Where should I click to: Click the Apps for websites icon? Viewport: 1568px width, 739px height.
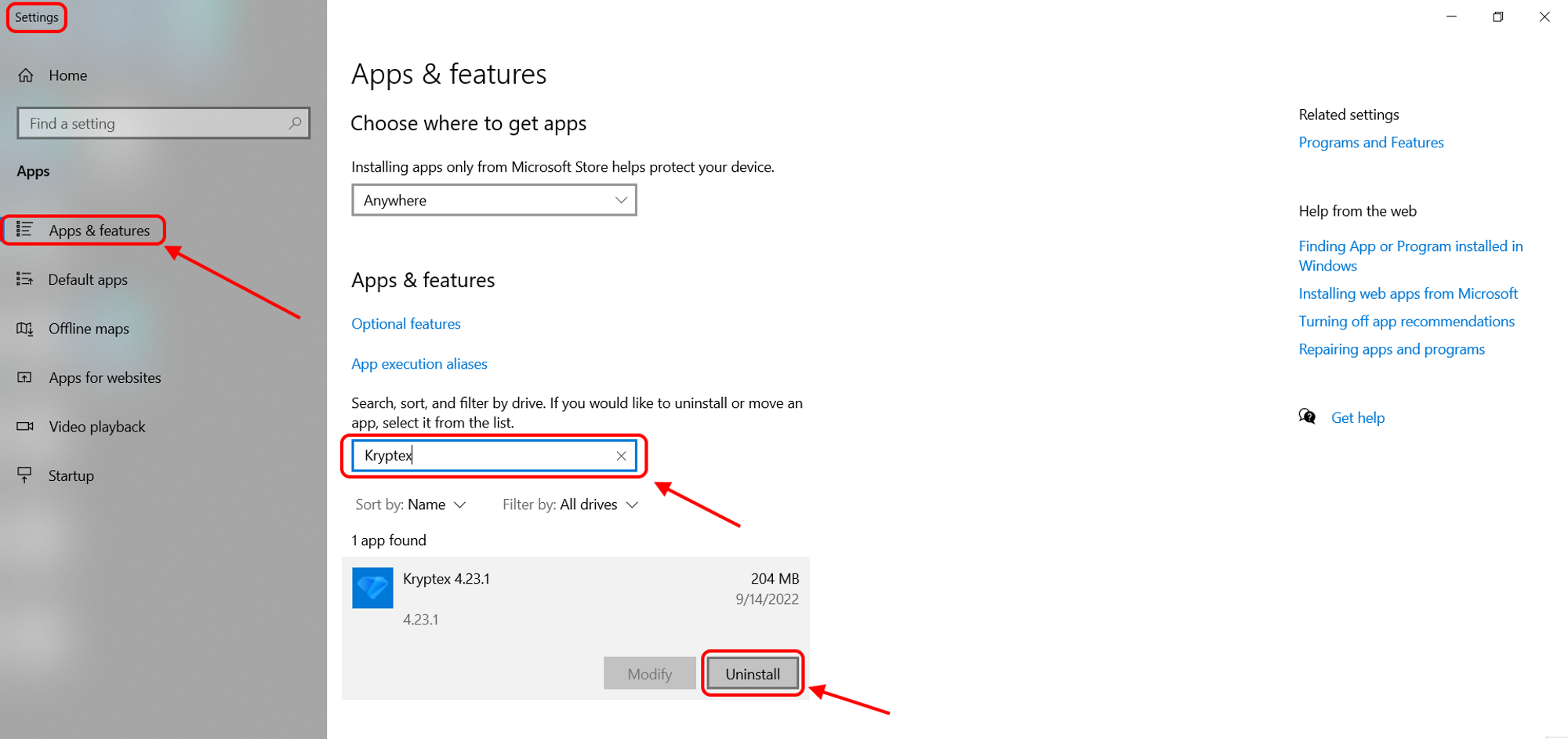(25, 377)
